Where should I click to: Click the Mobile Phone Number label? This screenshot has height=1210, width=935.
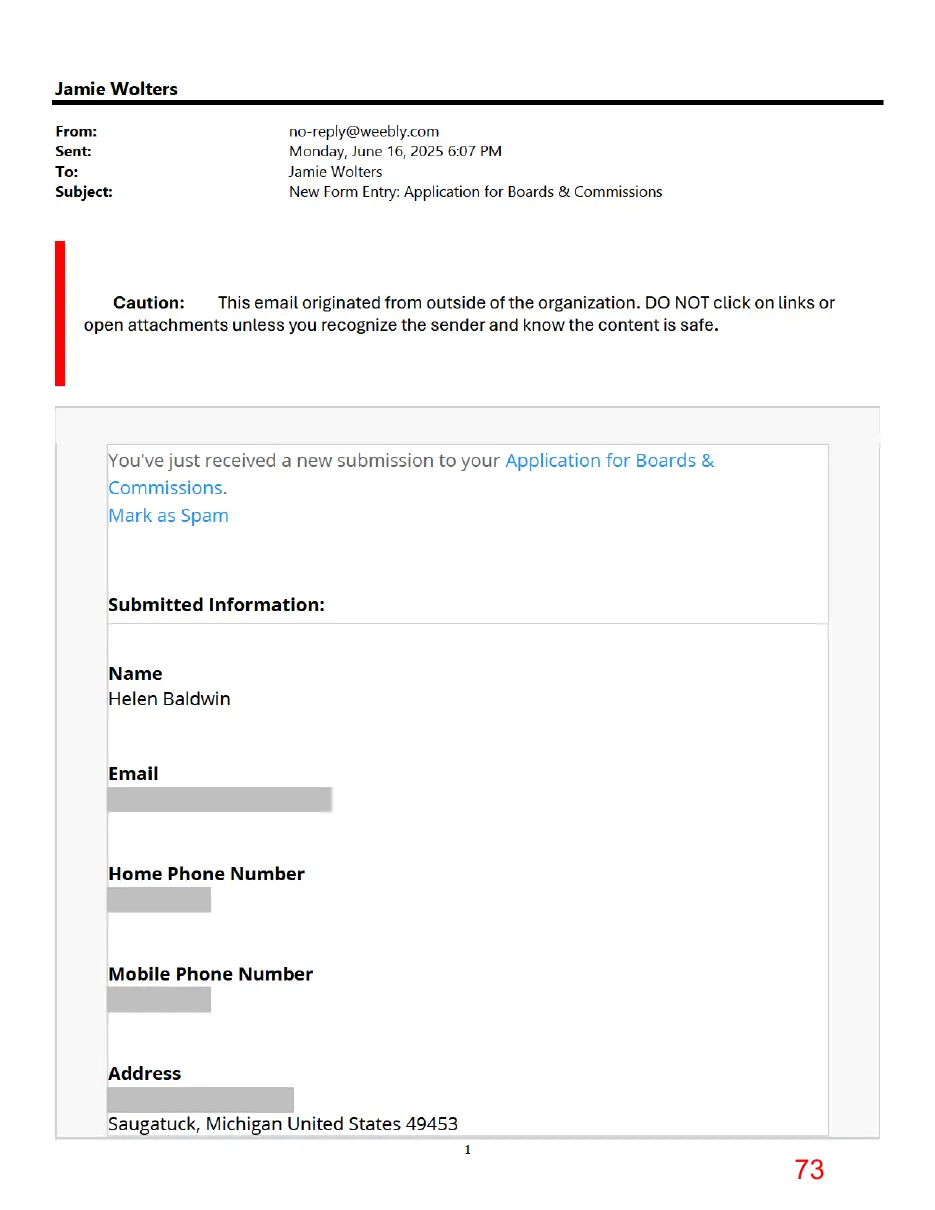point(210,974)
